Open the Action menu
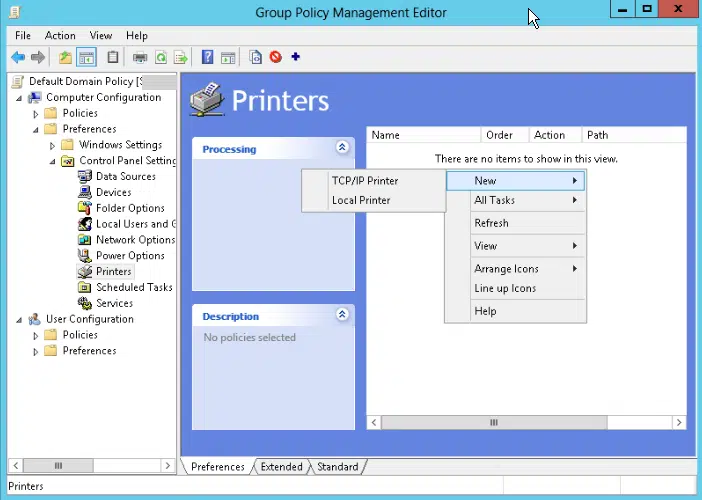This screenshot has height=500, width=702. pyautogui.click(x=60, y=35)
